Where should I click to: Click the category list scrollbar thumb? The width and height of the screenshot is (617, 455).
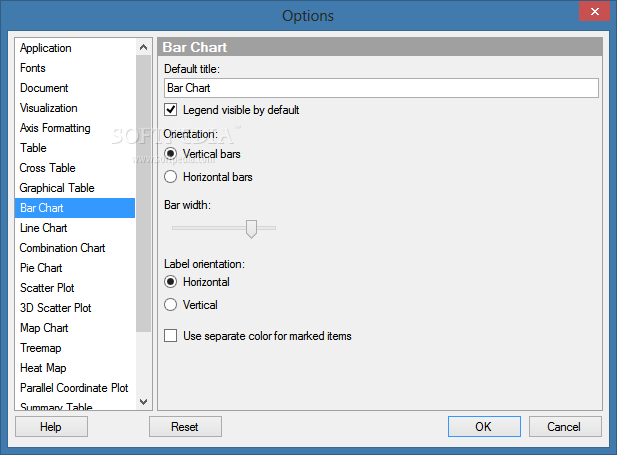click(144, 193)
